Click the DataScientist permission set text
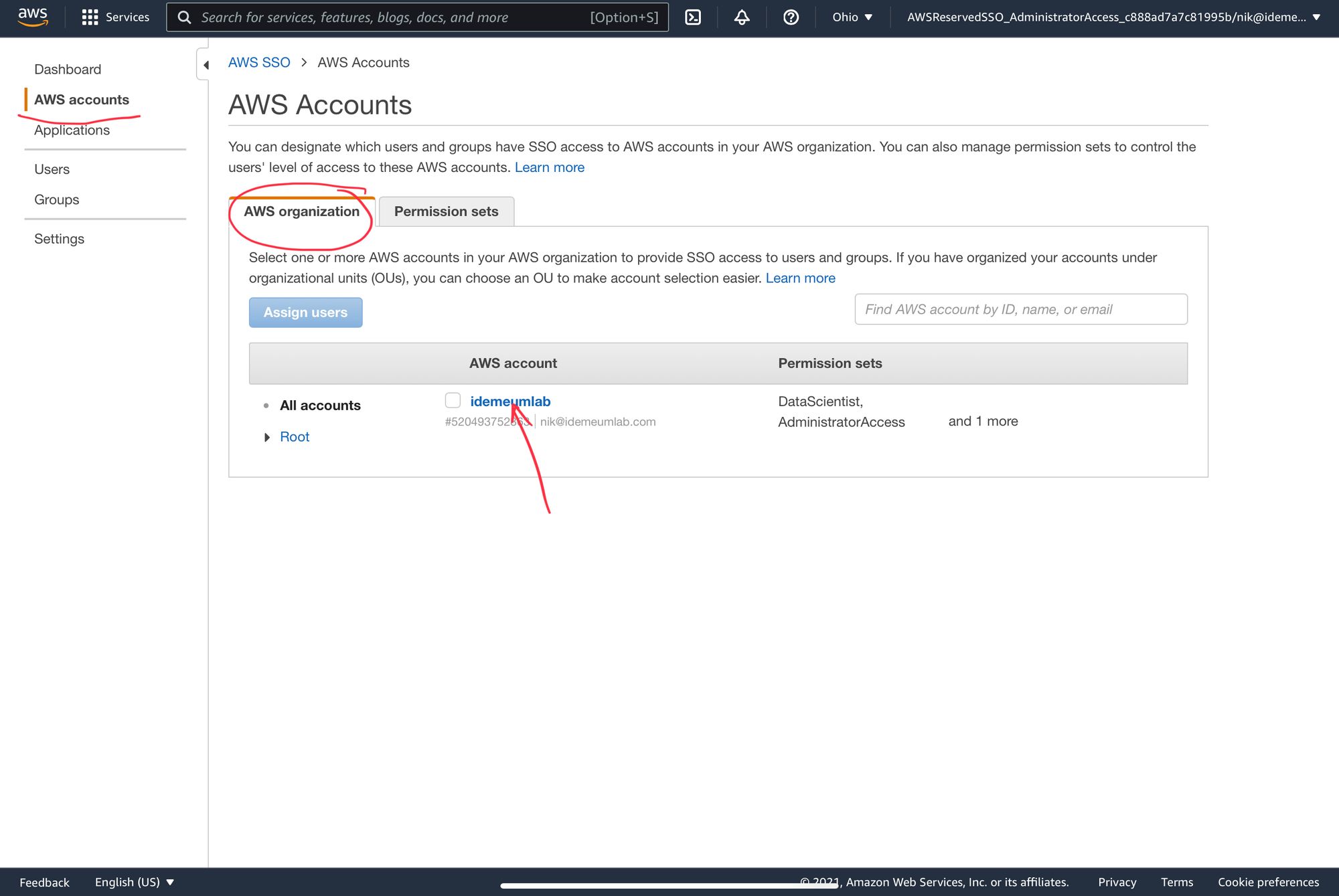The width and height of the screenshot is (1339, 896). tap(820, 401)
